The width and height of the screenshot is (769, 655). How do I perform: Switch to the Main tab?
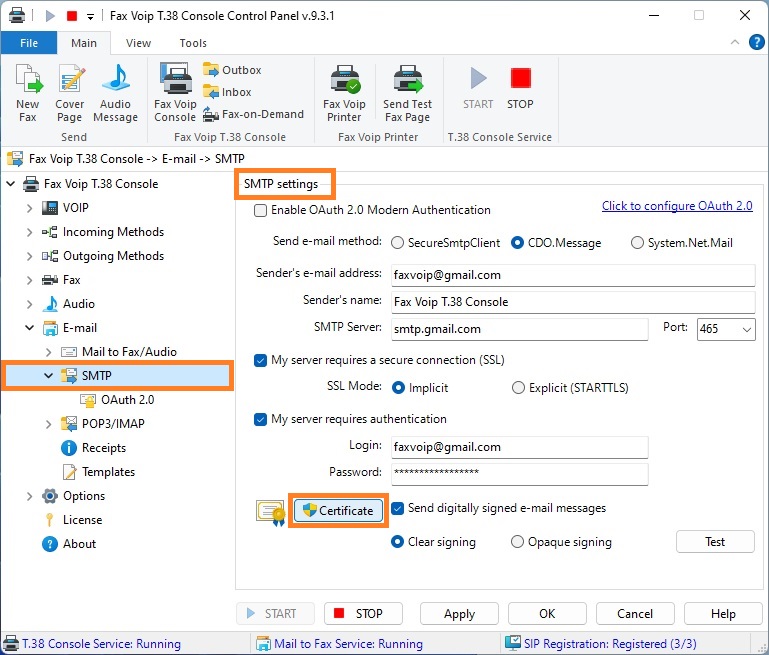point(84,43)
